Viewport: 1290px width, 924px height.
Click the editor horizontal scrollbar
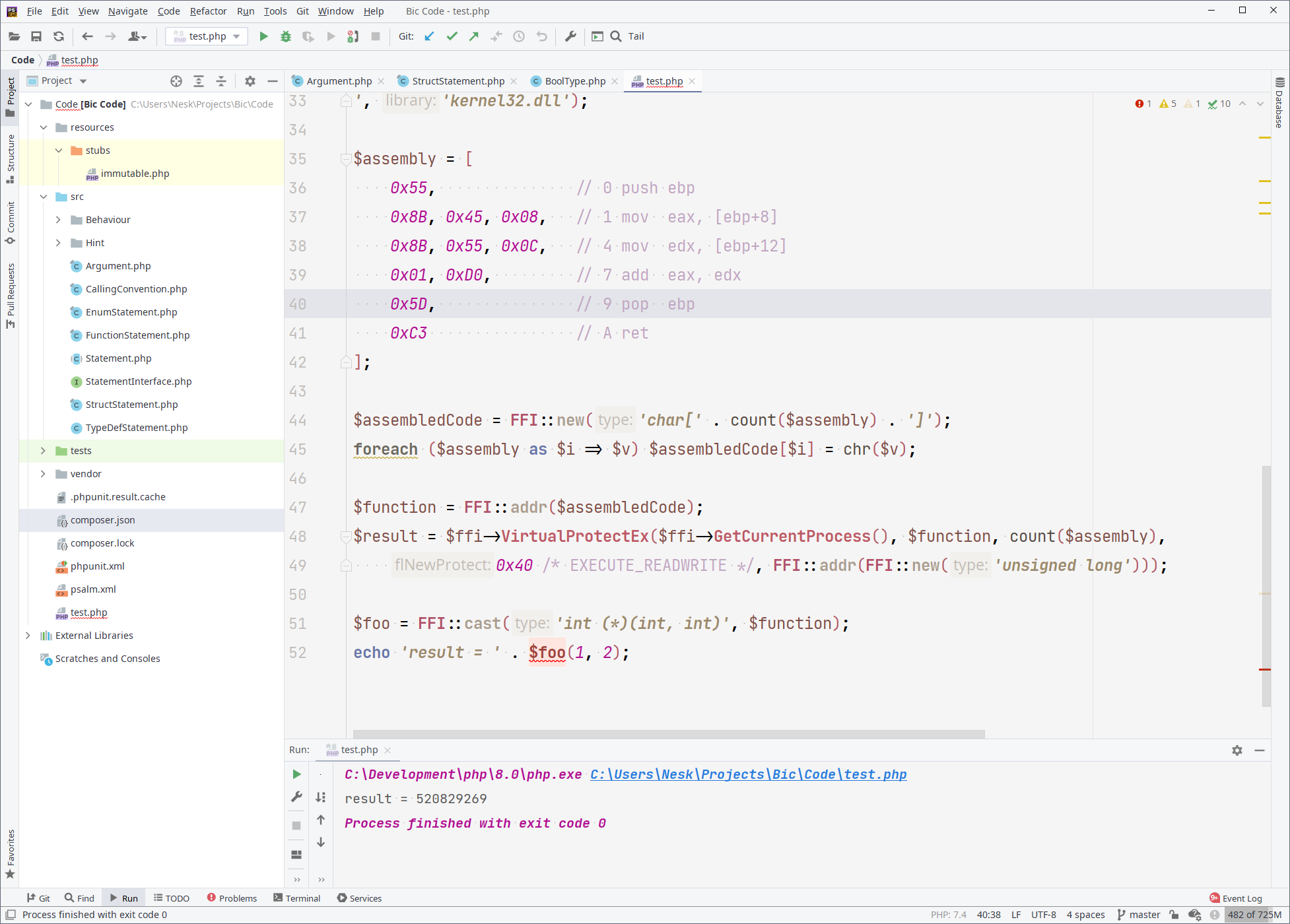tap(668, 733)
